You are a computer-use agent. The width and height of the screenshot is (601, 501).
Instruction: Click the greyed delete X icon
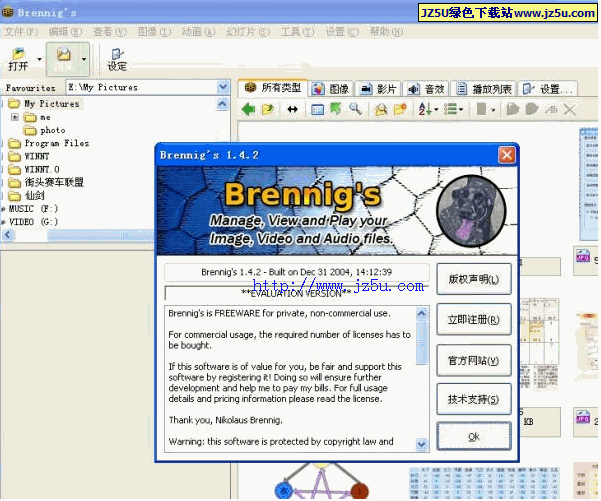pos(570,110)
